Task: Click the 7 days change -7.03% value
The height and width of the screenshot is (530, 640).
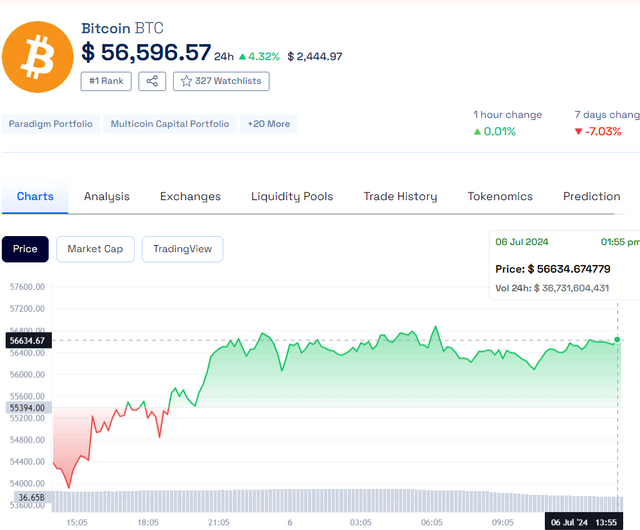Action: point(598,131)
